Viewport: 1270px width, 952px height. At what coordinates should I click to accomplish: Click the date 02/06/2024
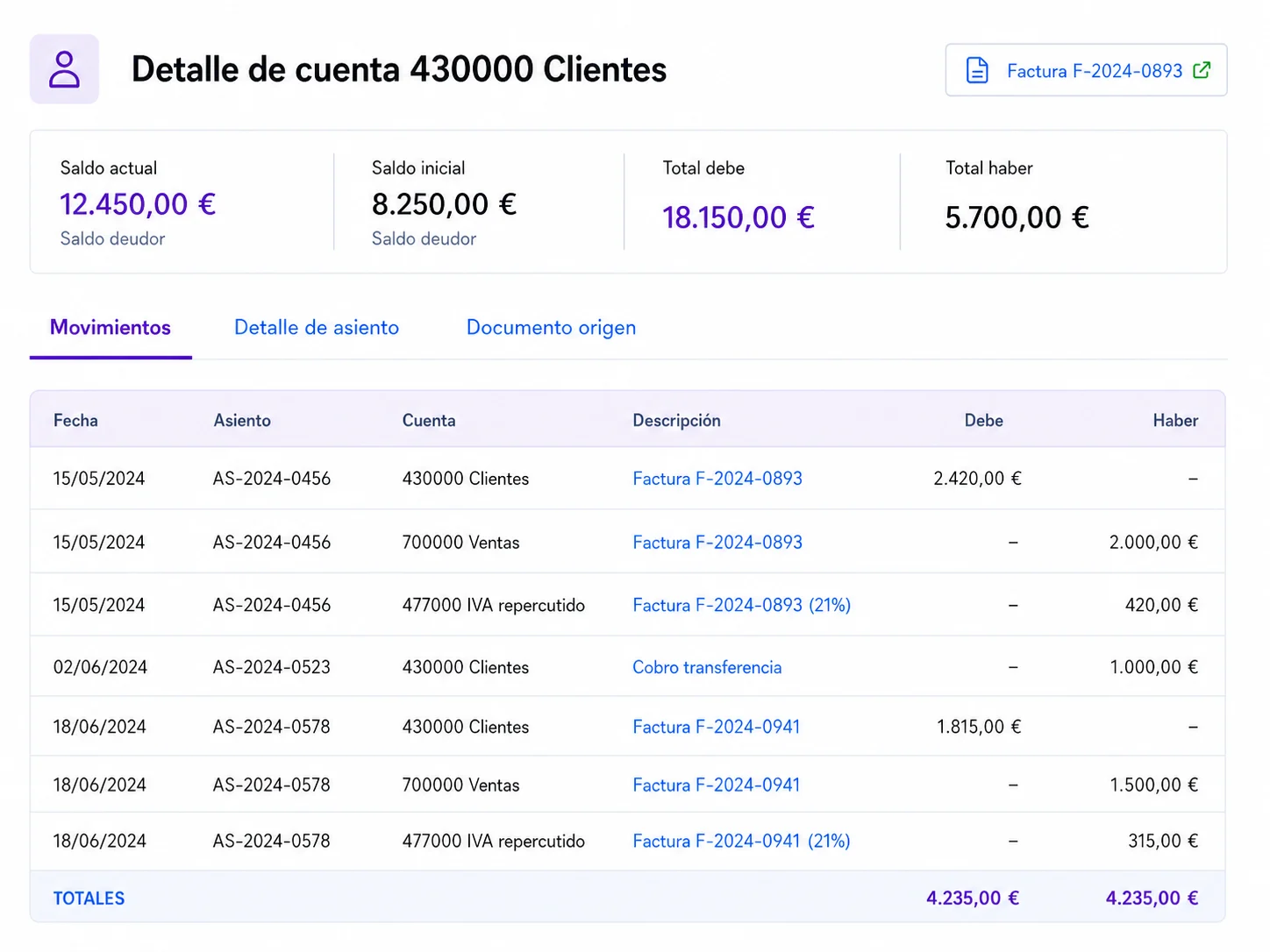click(100, 667)
